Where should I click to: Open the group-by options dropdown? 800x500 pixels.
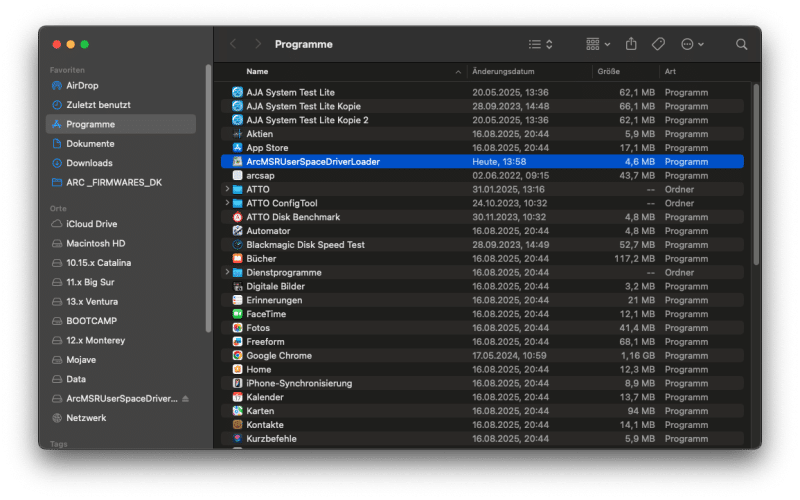[x=598, y=44]
